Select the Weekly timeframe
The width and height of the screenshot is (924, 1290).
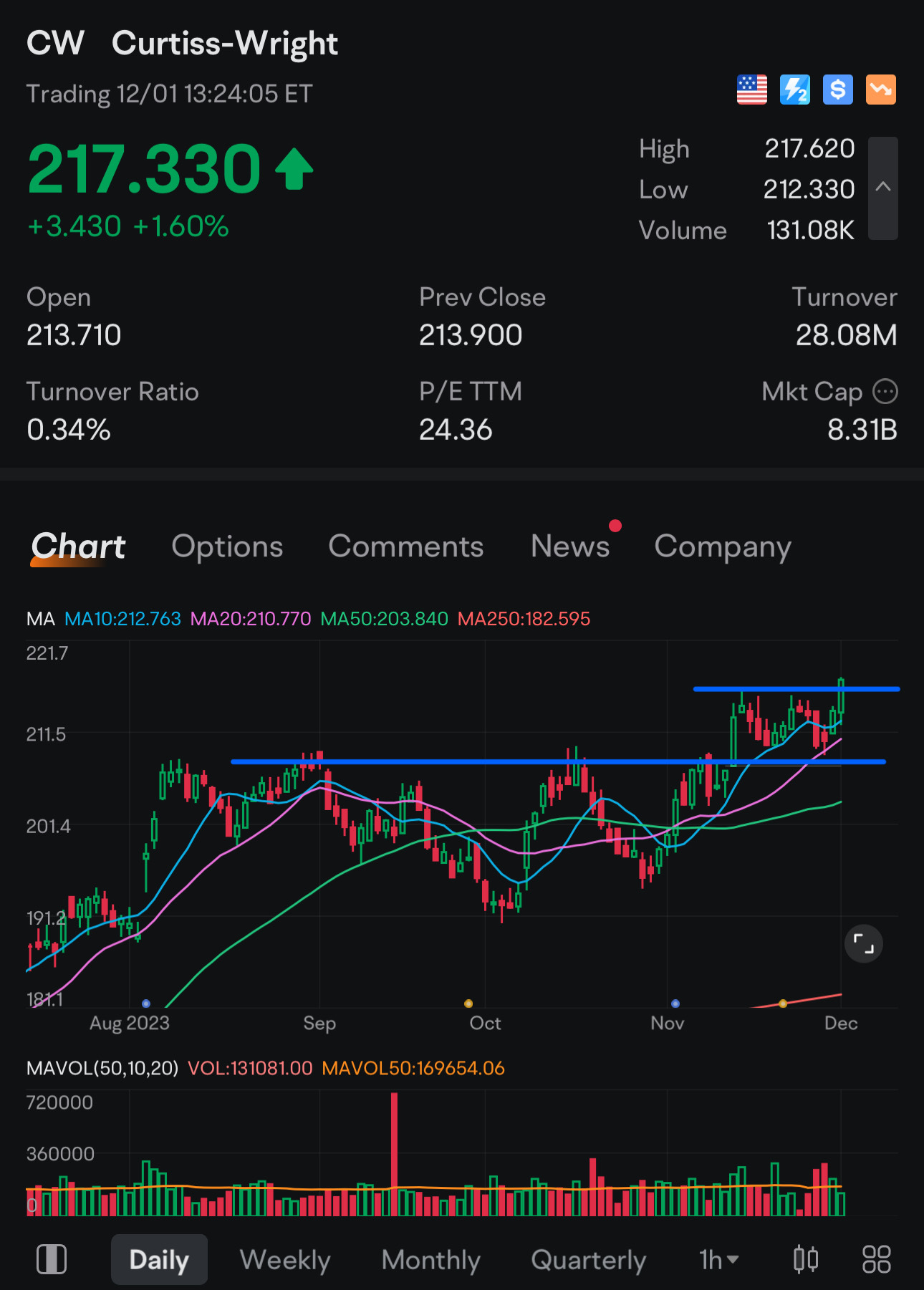(x=285, y=1259)
